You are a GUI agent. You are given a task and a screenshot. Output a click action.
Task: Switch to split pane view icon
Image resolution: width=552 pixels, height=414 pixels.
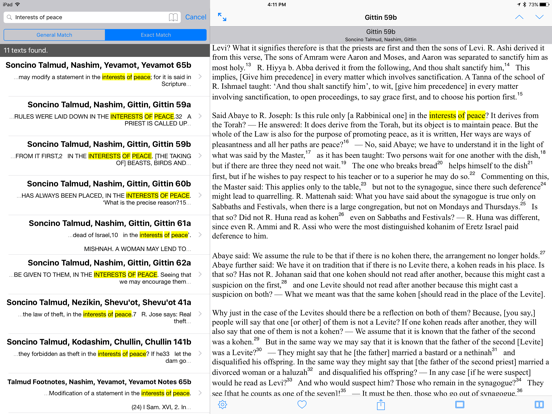[539, 404]
